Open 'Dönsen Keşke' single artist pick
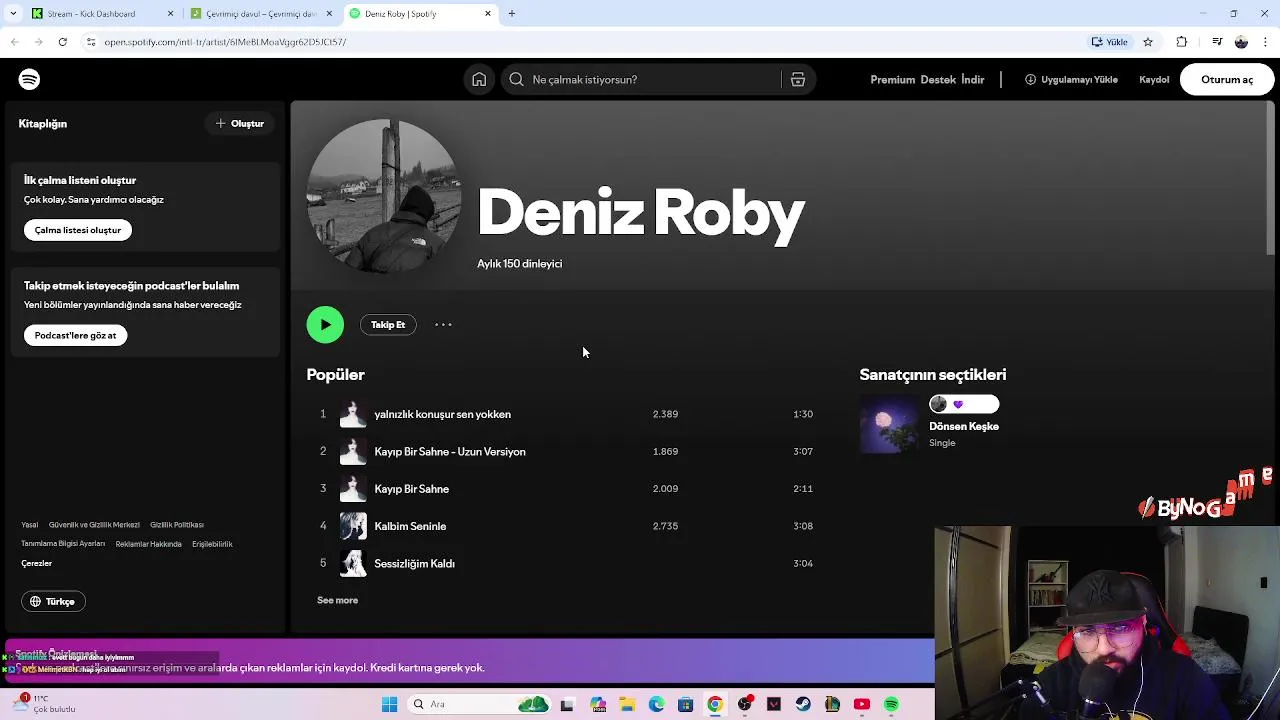1280x720 pixels. pos(964,426)
